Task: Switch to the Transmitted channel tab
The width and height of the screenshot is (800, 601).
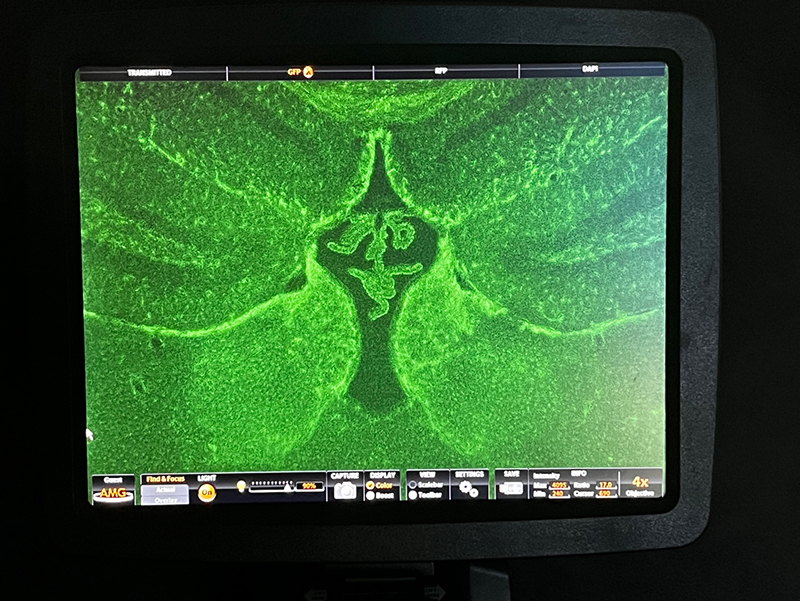Action: 150,73
